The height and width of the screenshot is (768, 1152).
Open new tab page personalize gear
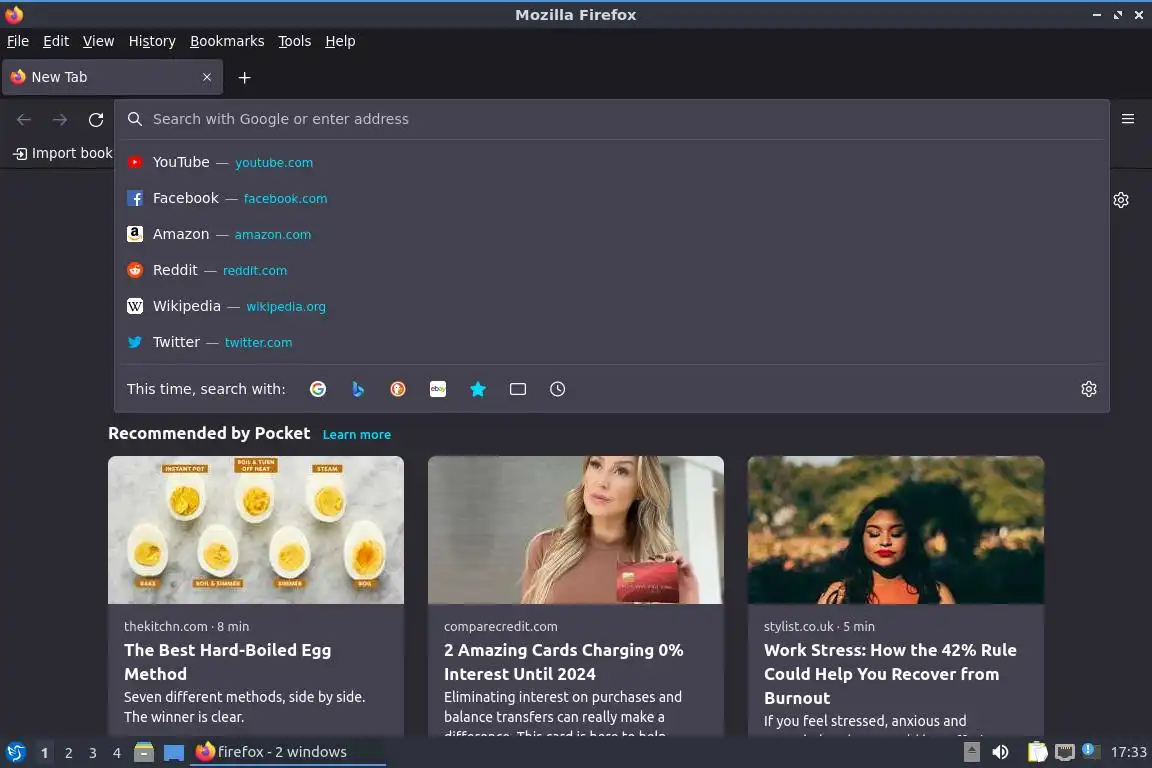[x=1120, y=200]
